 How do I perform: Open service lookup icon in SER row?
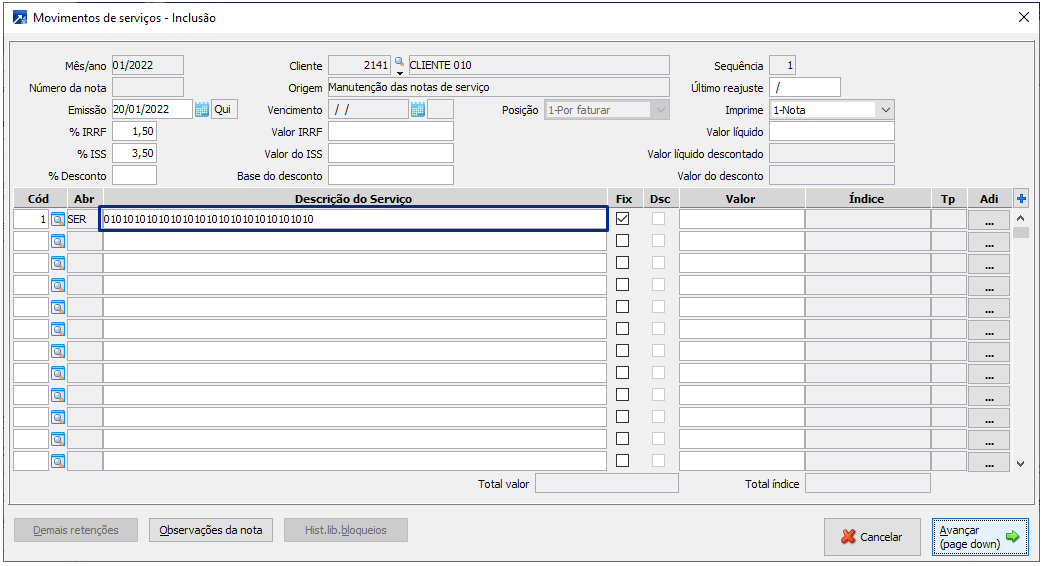pos(58,219)
